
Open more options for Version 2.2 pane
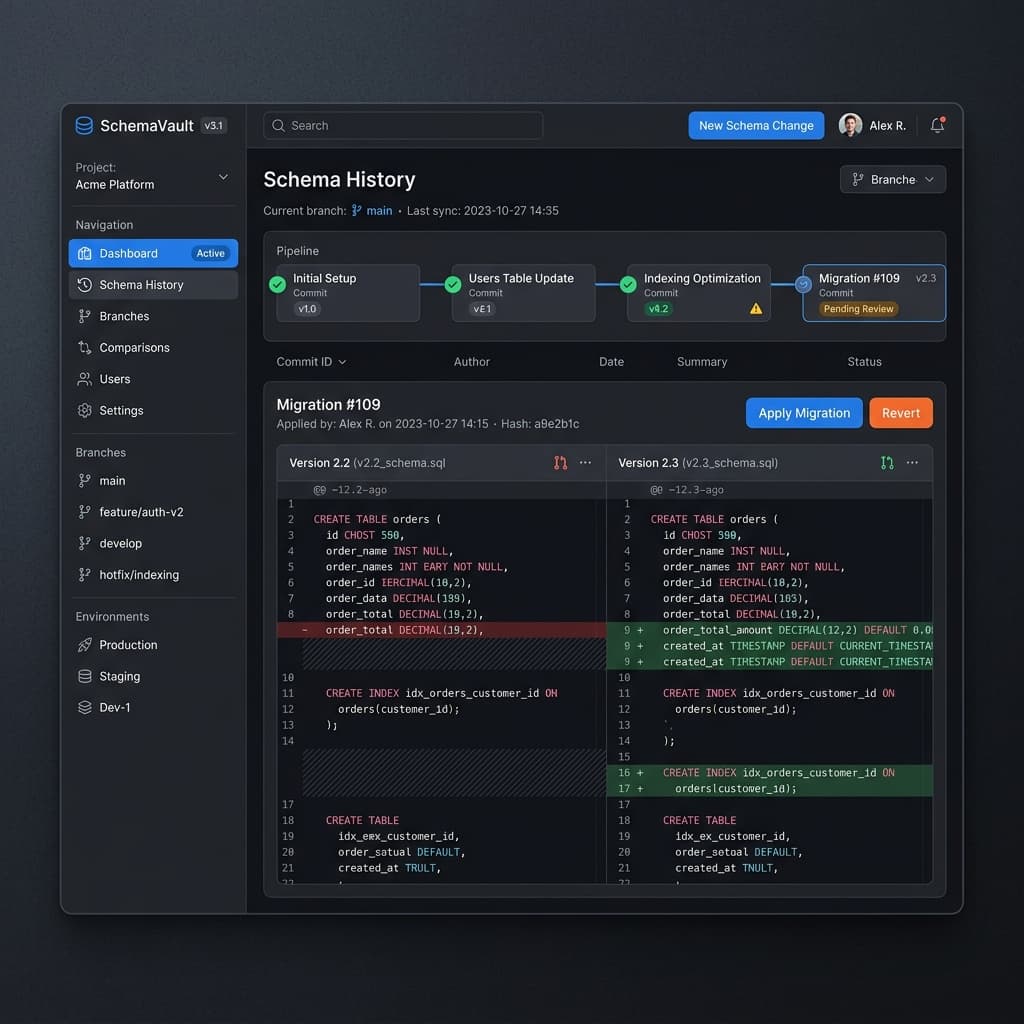pos(586,462)
